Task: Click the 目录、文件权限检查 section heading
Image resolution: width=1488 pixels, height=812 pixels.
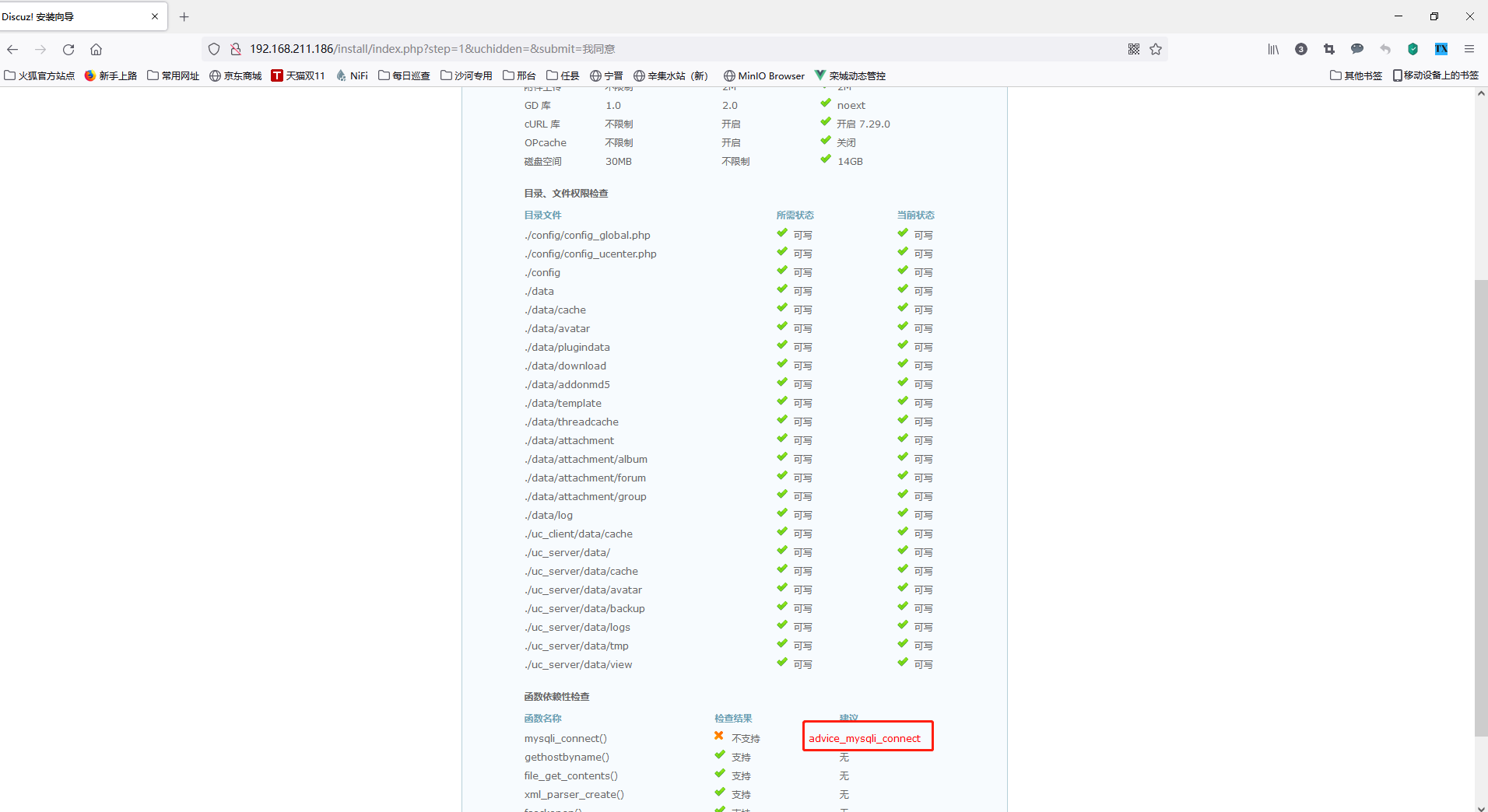Action: point(567,193)
